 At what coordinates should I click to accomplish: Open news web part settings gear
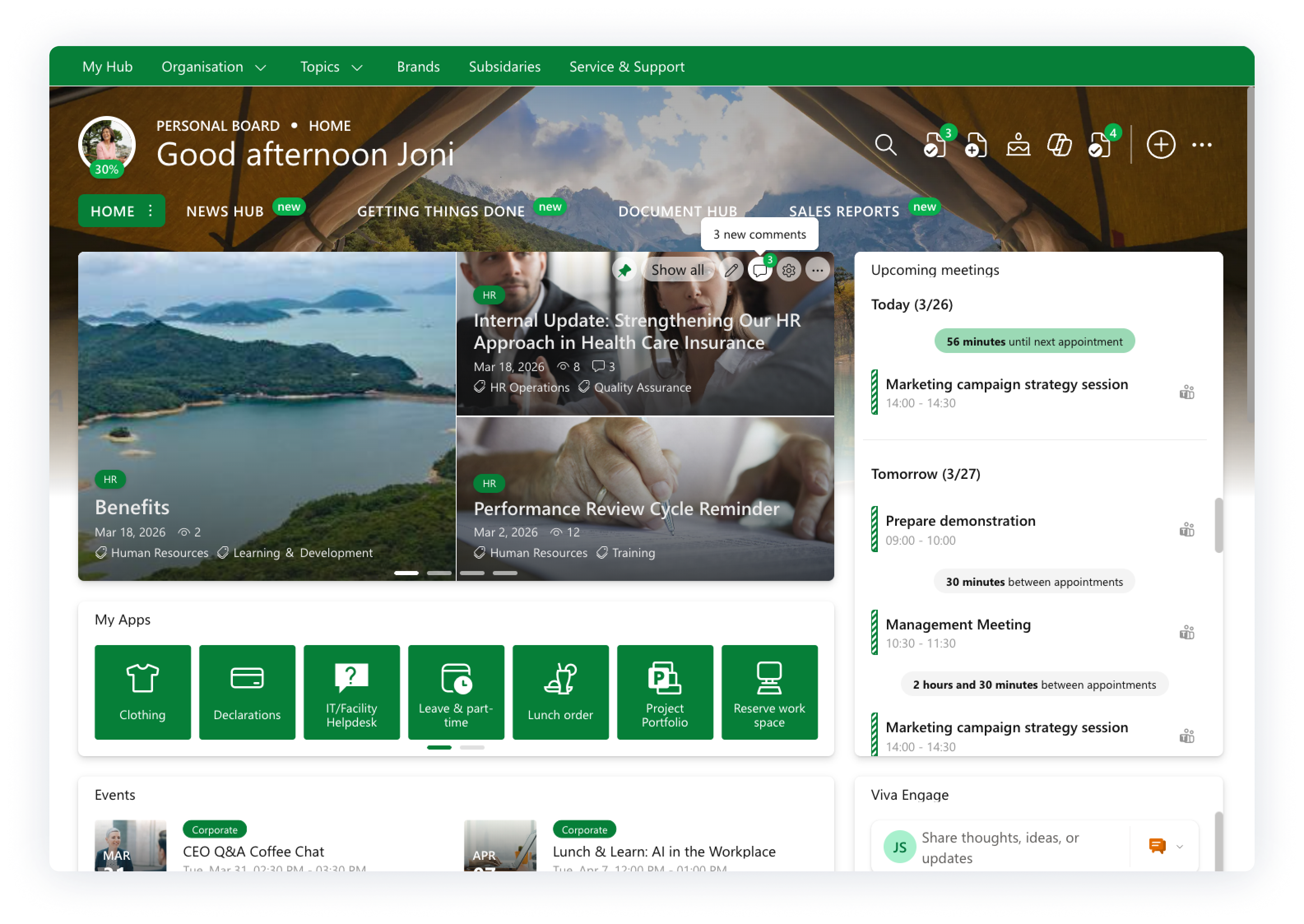789,270
